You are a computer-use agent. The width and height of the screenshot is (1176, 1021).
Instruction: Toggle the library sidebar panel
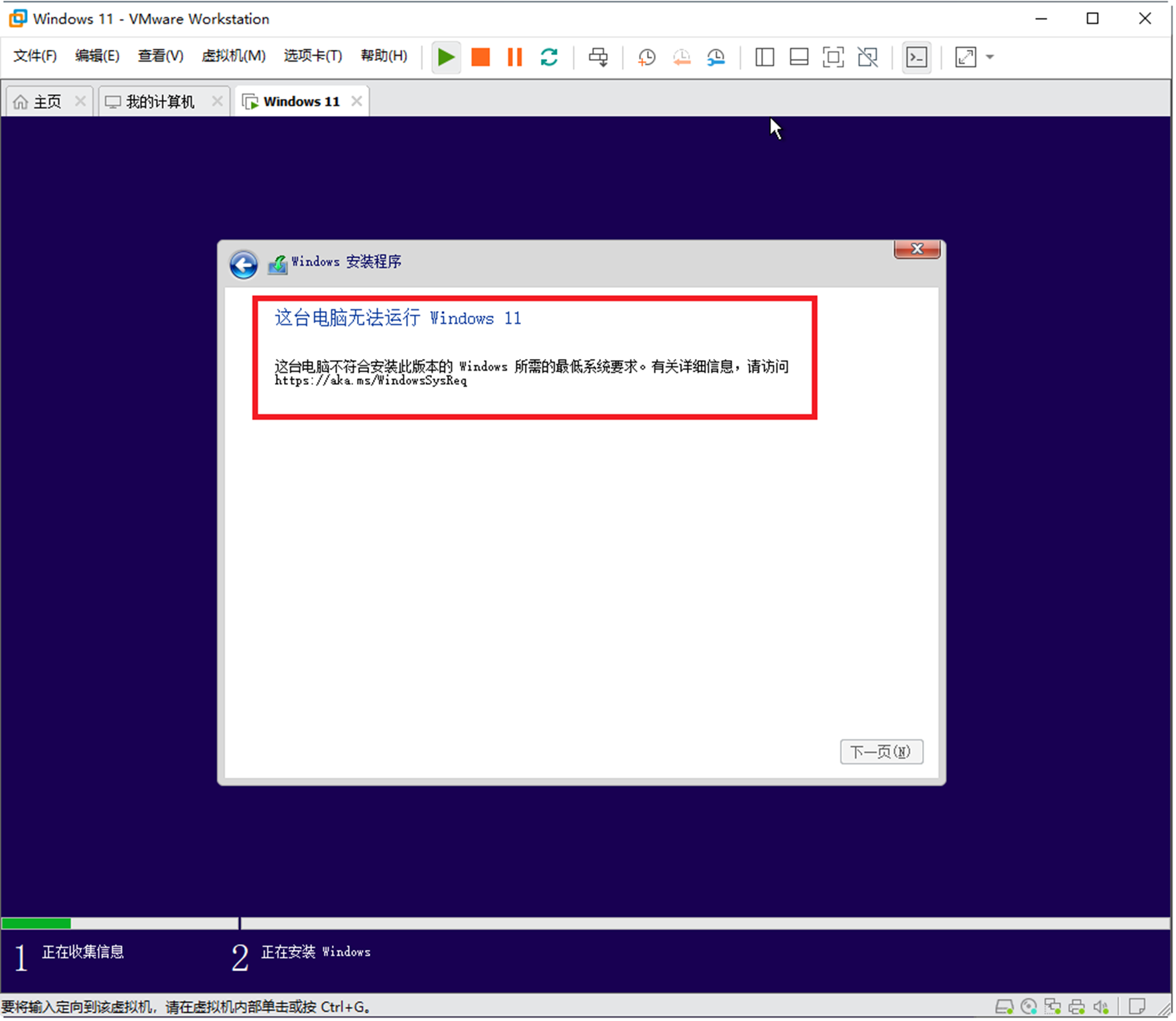[x=765, y=57]
